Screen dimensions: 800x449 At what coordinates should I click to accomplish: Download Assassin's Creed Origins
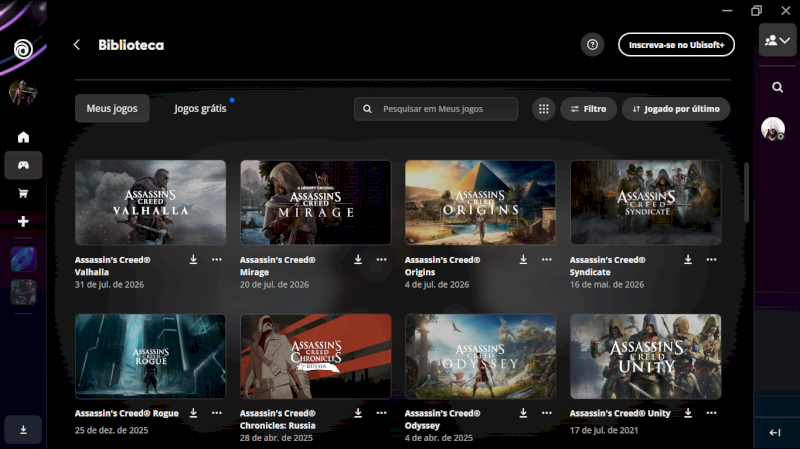(x=523, y=260)
